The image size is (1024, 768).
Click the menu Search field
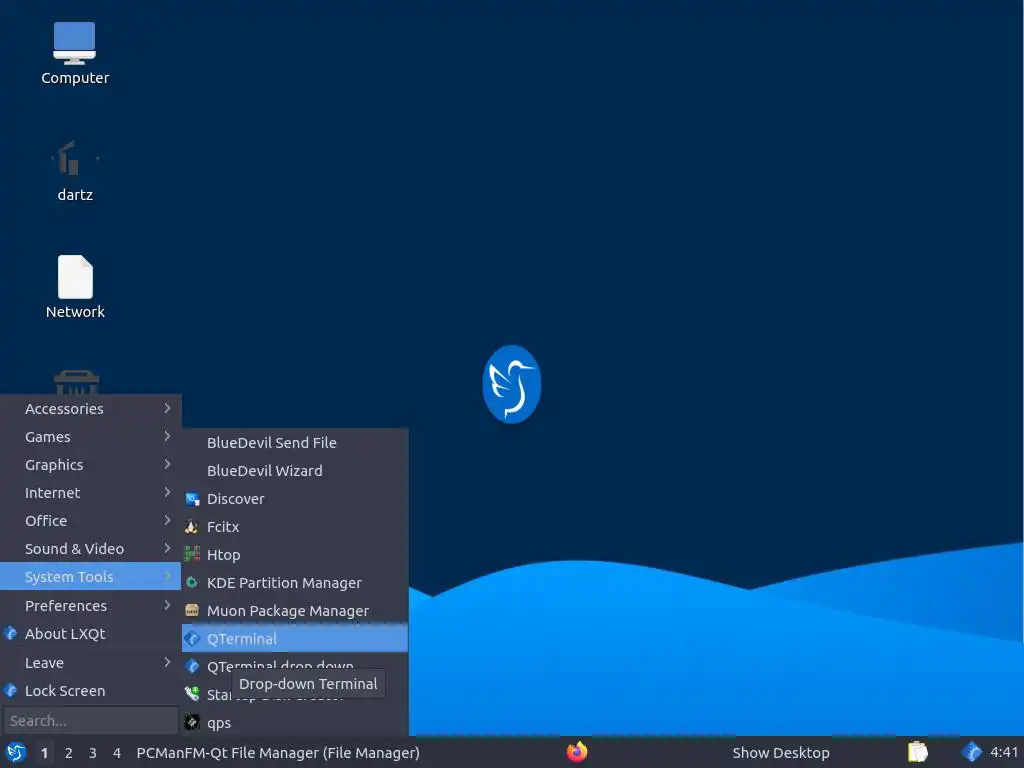pyautogui.click(x=90, y=720)
